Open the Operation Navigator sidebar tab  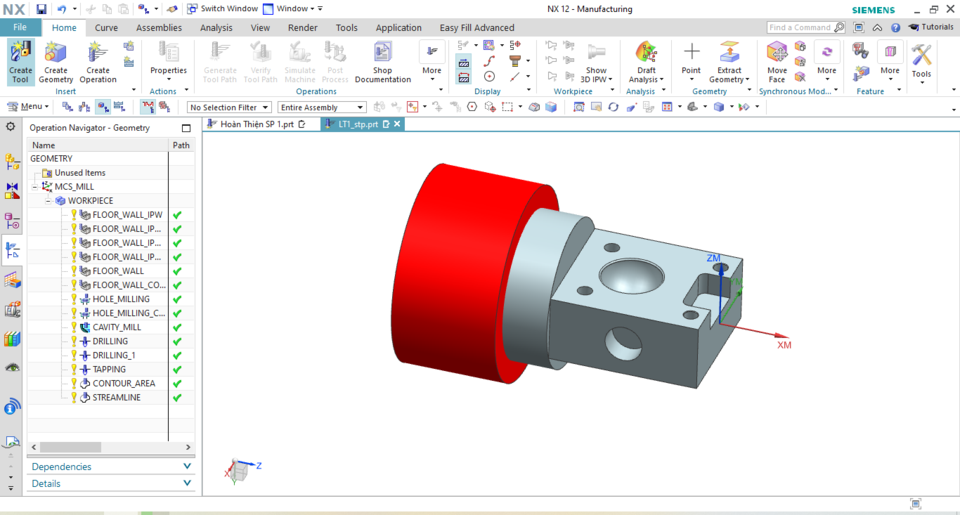12,250
